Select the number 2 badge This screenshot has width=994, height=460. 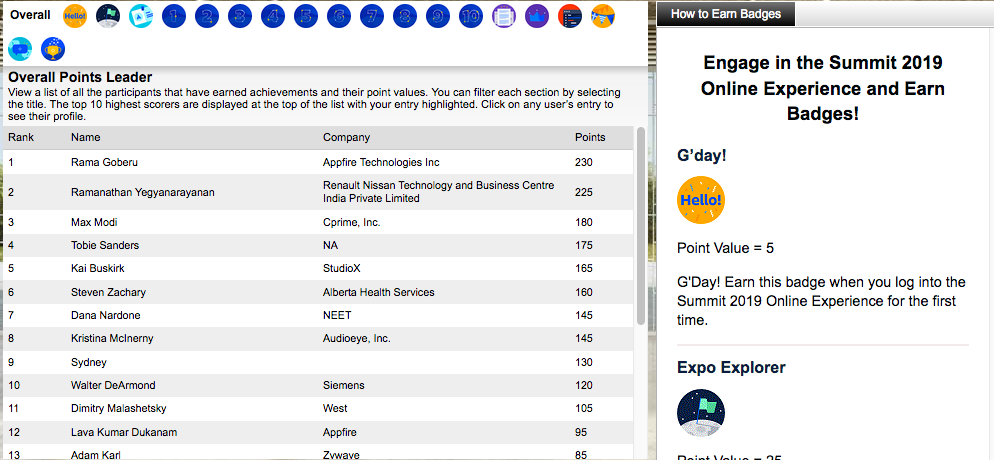point(207,16)
